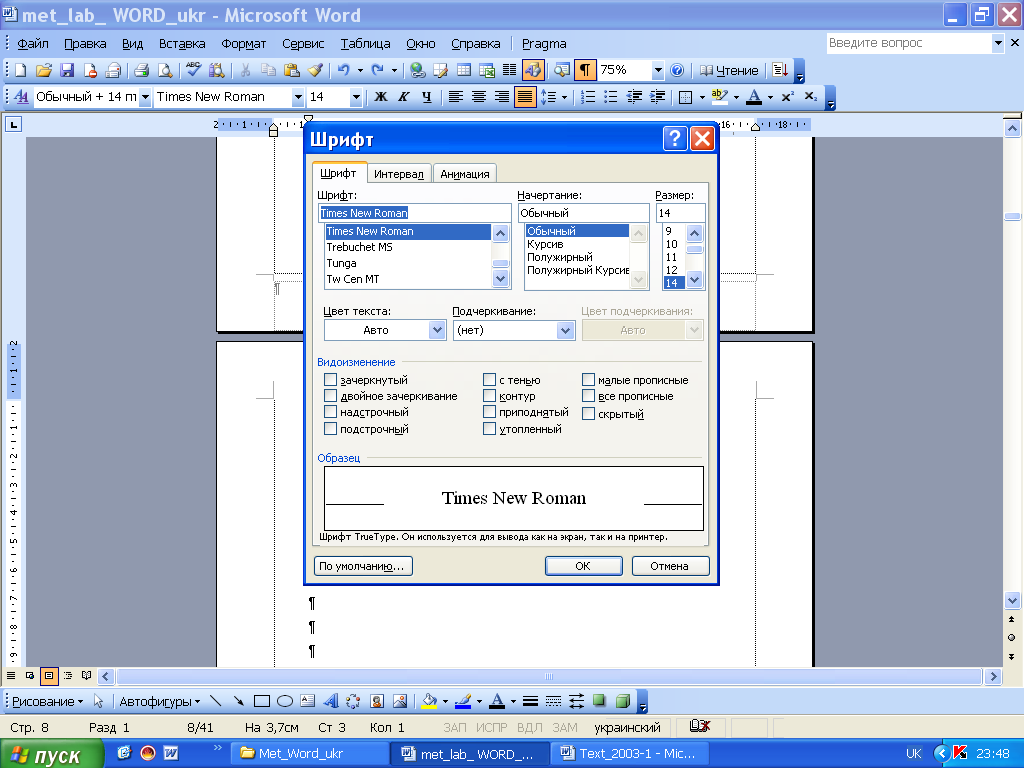Click the New document icon

(x=20, y=71)
